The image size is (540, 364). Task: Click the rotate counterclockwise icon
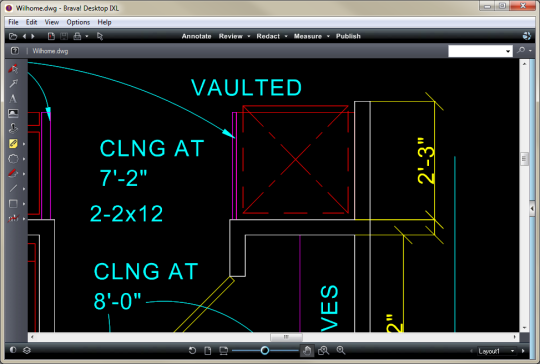pyautogui.click(x=192, y=351)
